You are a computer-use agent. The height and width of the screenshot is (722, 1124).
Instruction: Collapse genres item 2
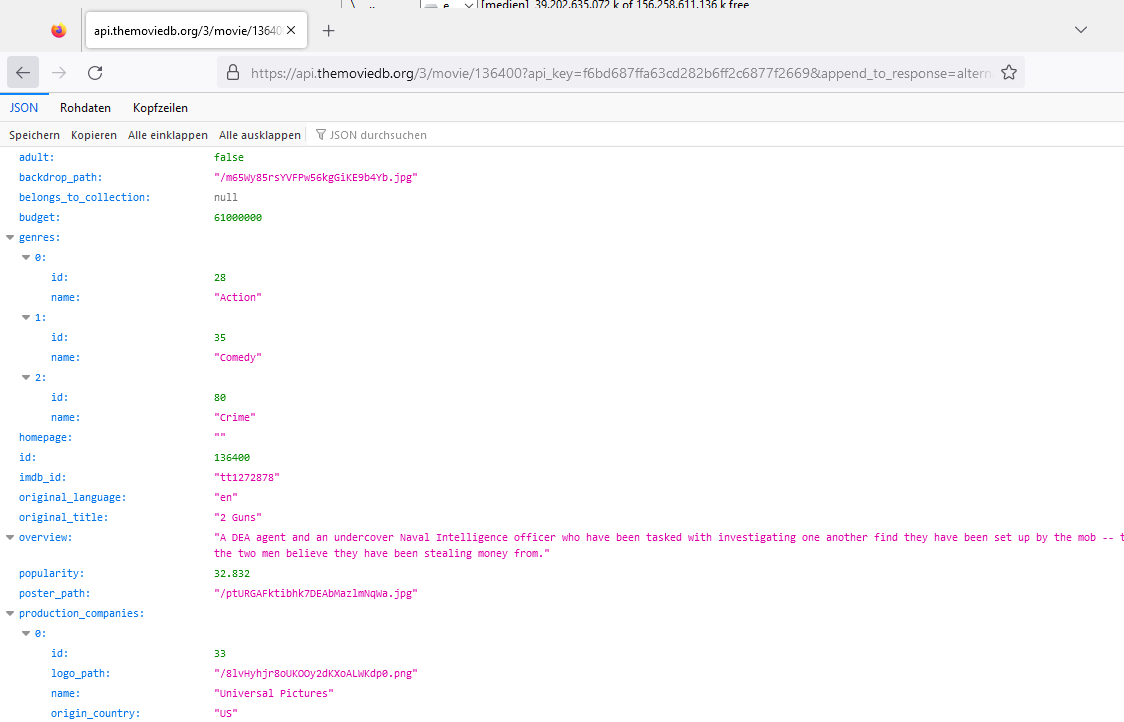pos(26,377)
